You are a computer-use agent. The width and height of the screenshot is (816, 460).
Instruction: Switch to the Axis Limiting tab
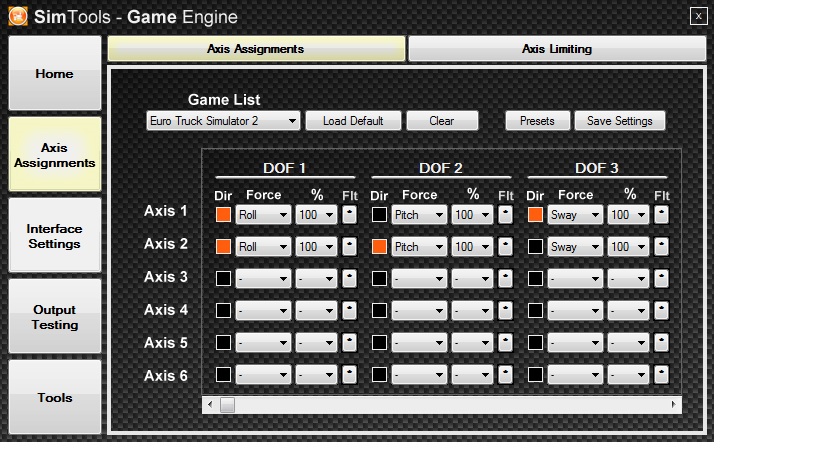(x=557, y=48)
